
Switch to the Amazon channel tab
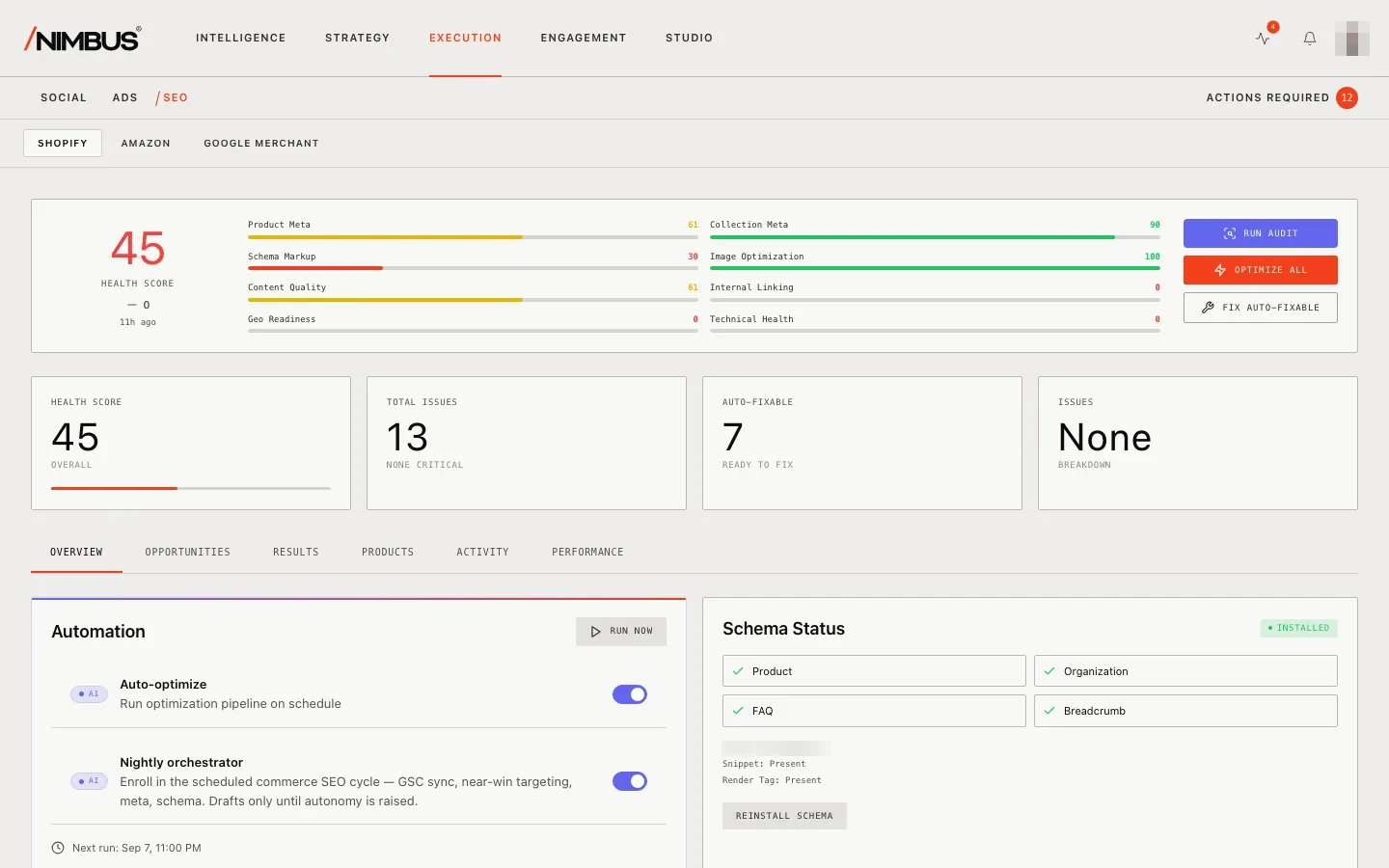point(146,143)
